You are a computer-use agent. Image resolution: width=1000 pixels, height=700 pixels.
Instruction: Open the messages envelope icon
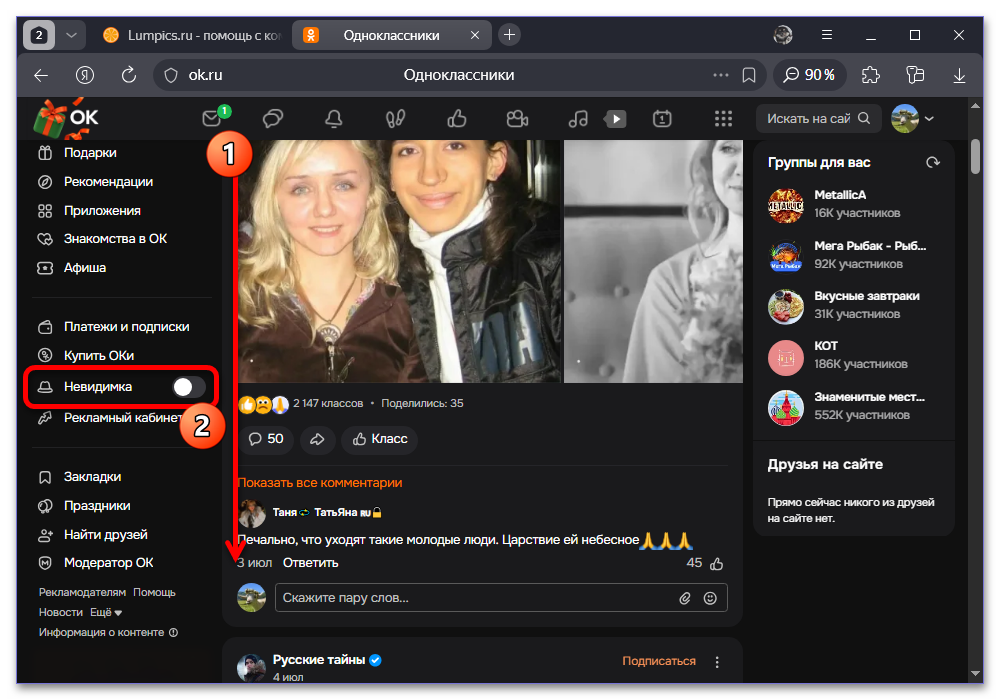point(212,119)
